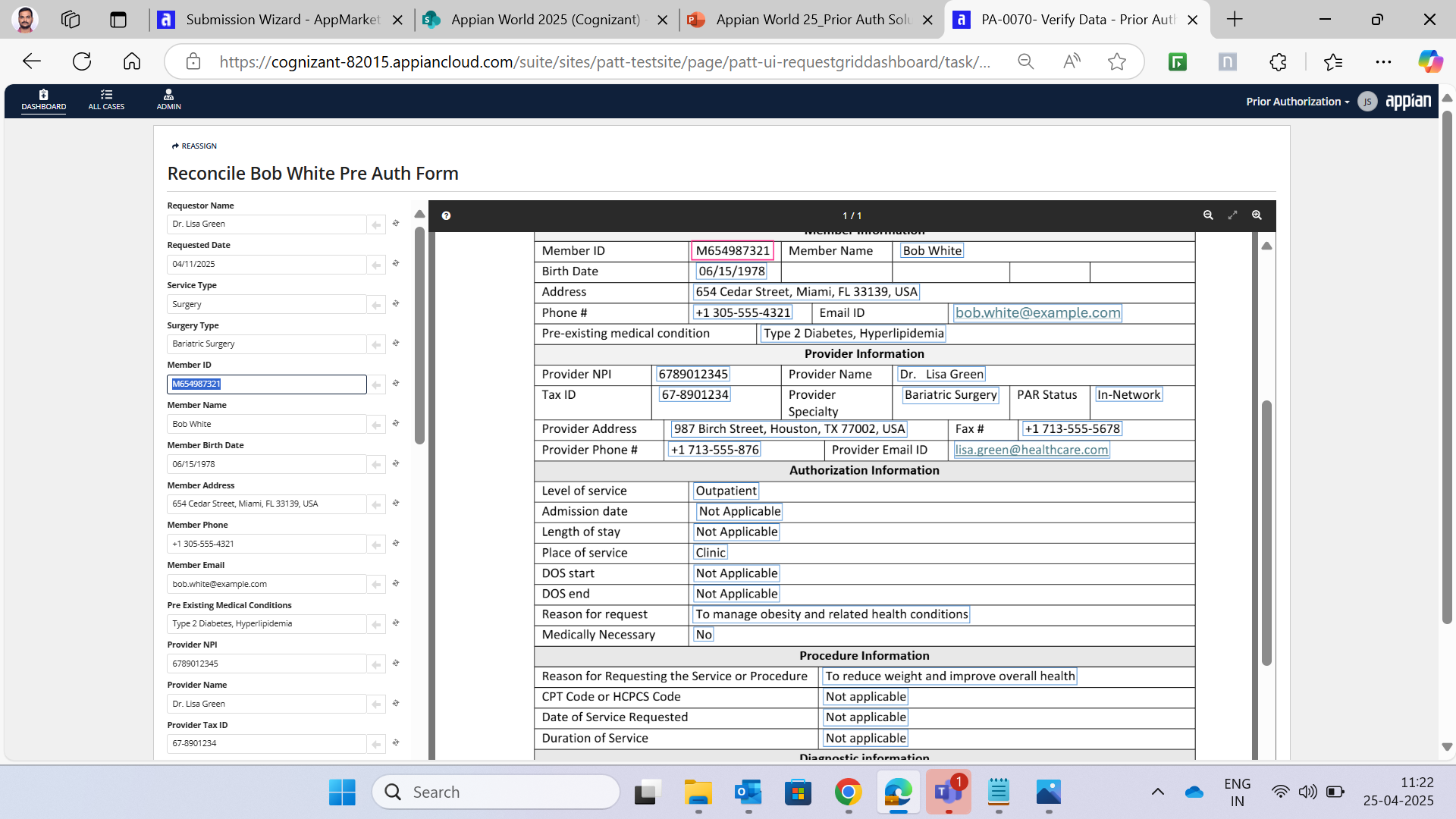Zoom in the document viewer
Image resolution: width=1456 pixels, height=819 pixels.
click(x=1257, y=215)
